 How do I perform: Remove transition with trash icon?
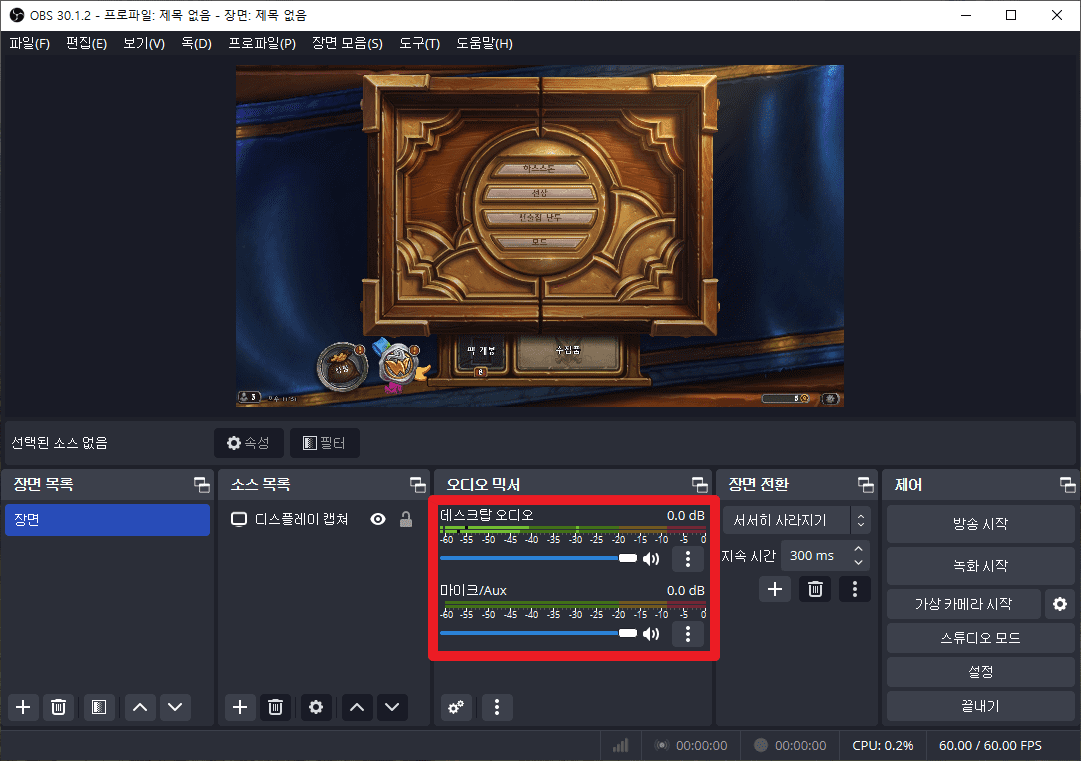coord(815,589)
